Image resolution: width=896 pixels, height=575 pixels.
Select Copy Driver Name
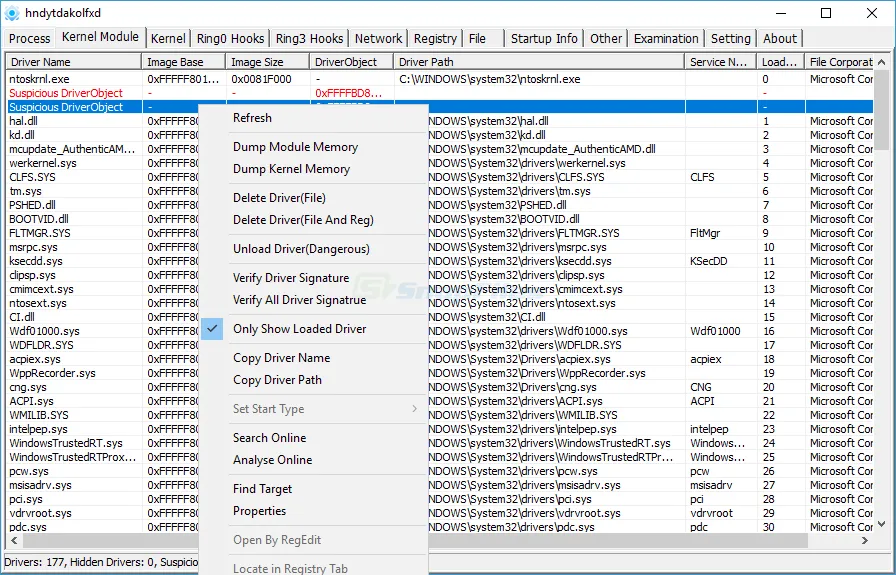pyautogui.click(x=313, y=358)
